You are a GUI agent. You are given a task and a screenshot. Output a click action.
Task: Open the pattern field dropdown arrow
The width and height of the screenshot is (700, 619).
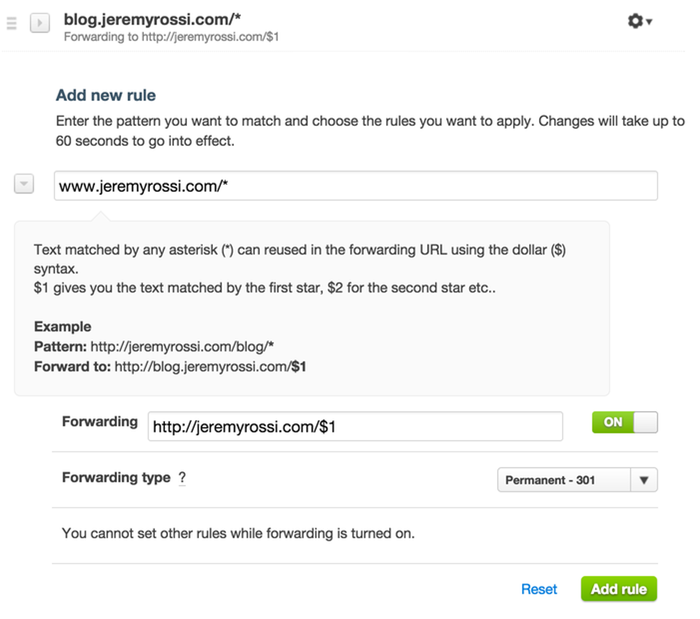click(x=24, y=183)
